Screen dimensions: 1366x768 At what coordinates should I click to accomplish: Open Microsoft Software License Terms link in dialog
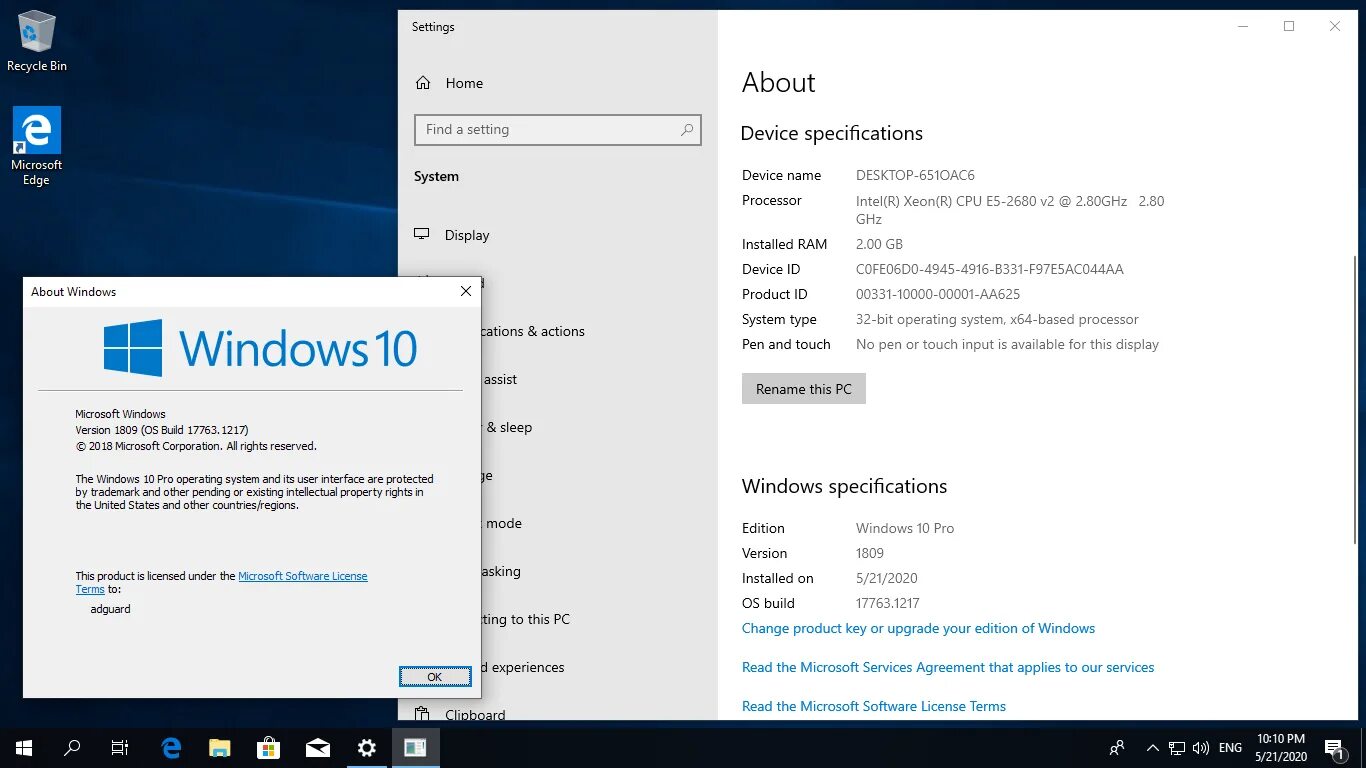tap(303, 576)
